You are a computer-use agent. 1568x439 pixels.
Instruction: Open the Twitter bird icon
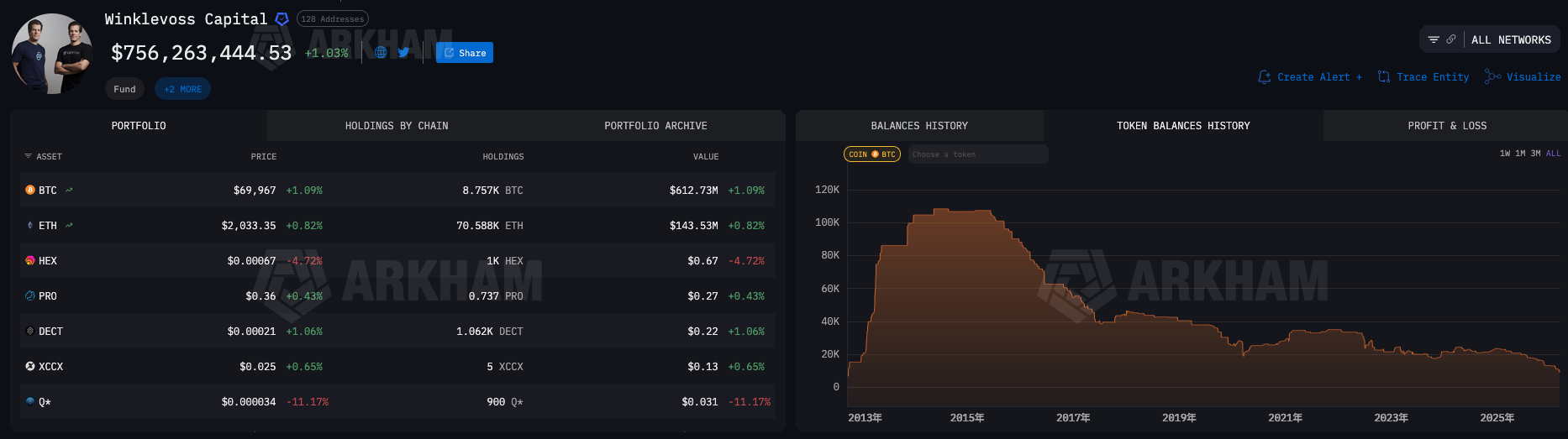point(403,52)
